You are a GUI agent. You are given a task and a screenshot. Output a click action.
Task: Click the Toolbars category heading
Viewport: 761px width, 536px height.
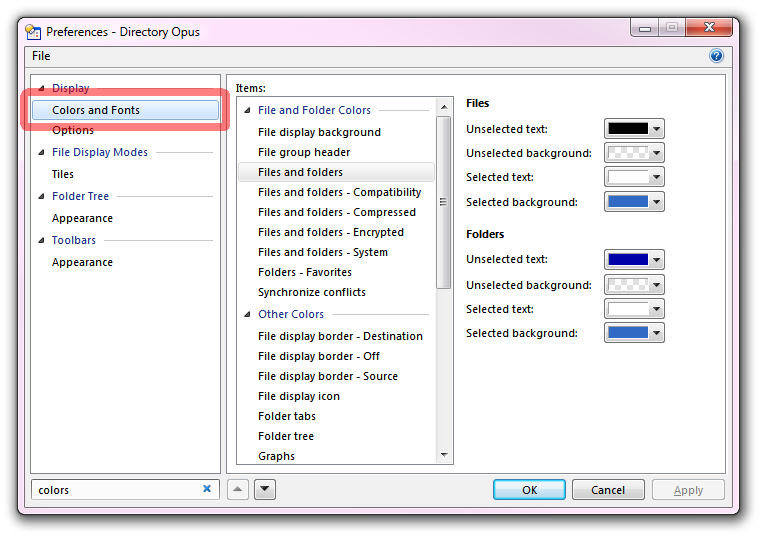click(x=74, y=240)
